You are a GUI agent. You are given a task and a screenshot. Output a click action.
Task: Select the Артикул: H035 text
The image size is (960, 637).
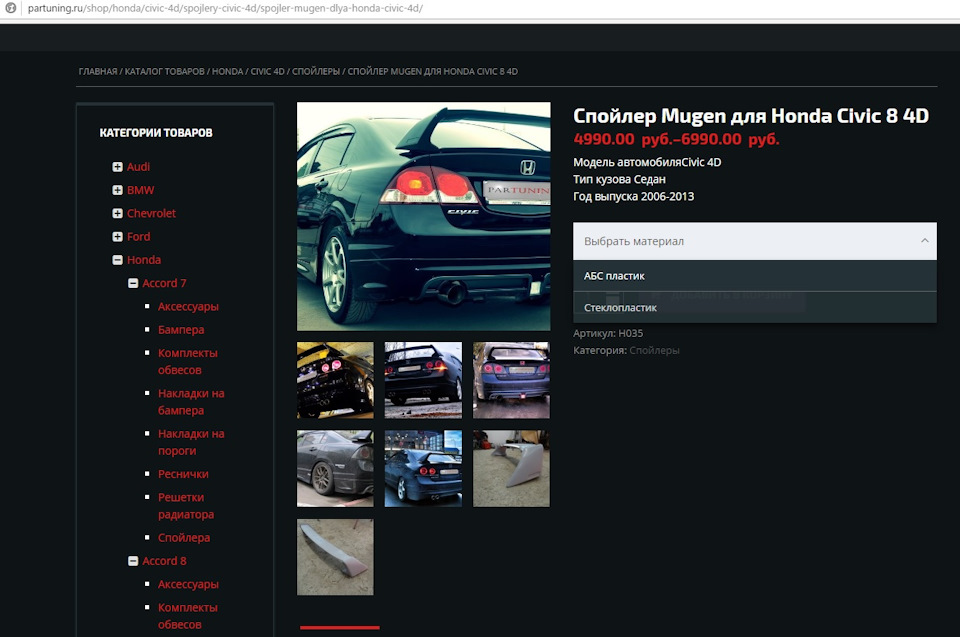tap(608, 333)
